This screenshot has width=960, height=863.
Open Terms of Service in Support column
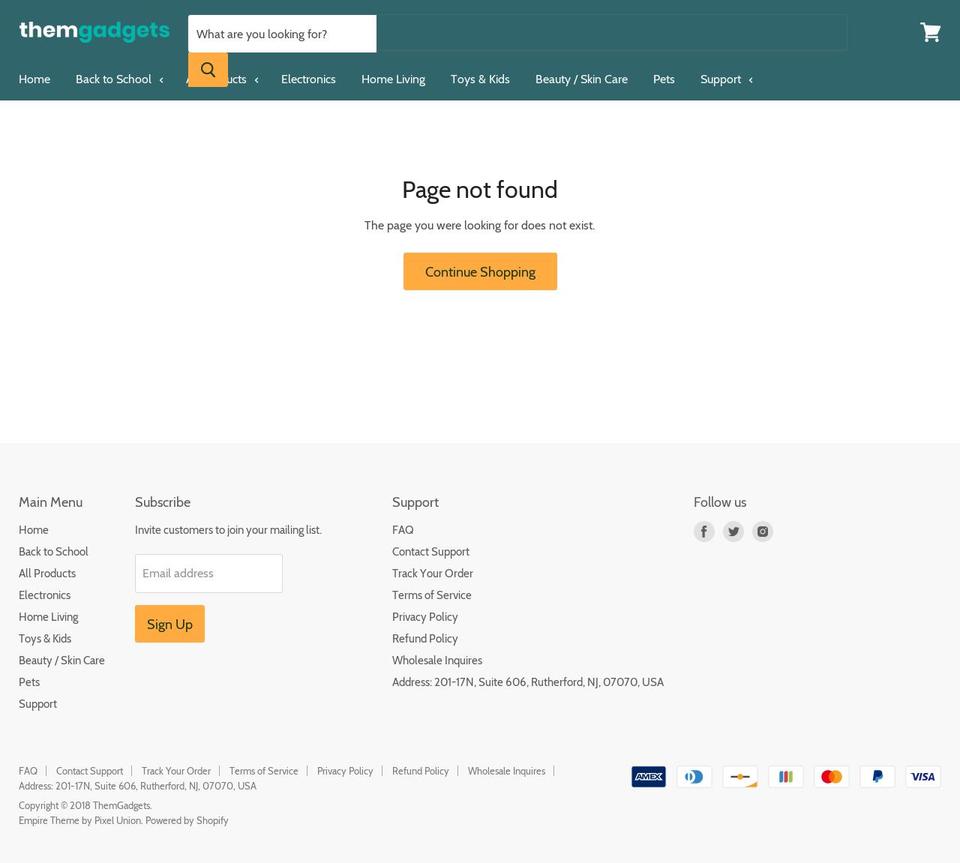tap(432, 595)
